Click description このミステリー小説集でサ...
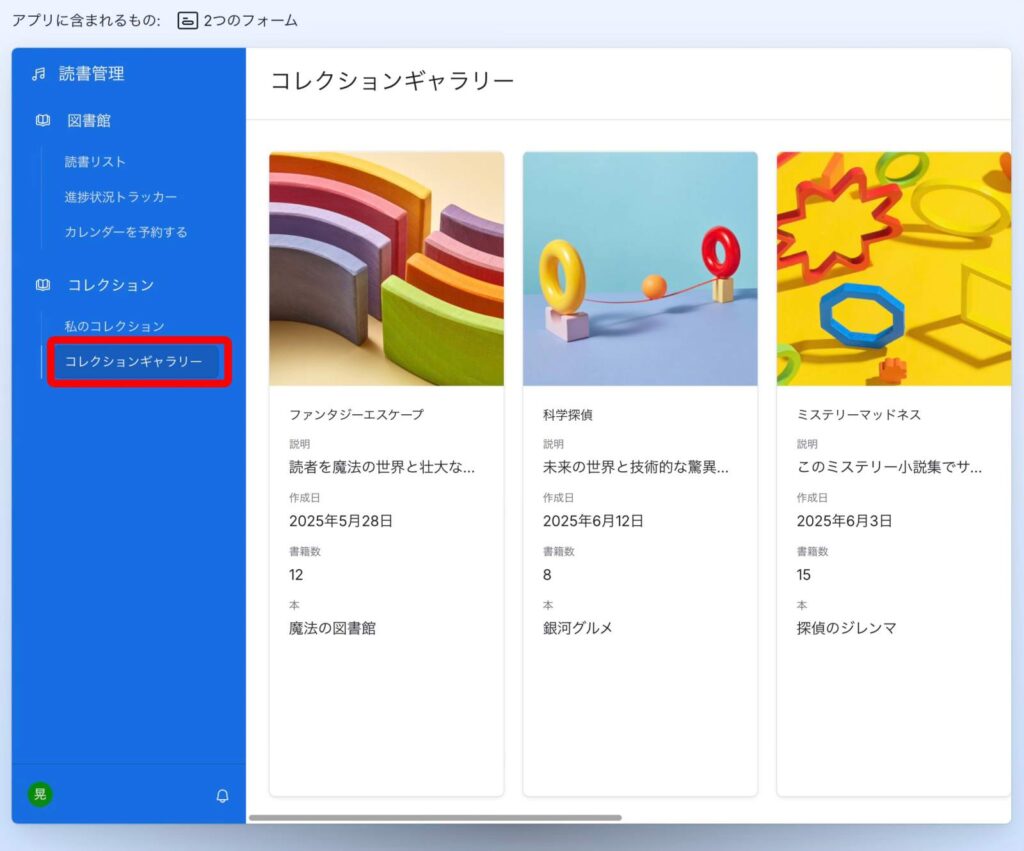Image resolution: width=1024 pixels, height=851 pixels. tap(889, 467)
